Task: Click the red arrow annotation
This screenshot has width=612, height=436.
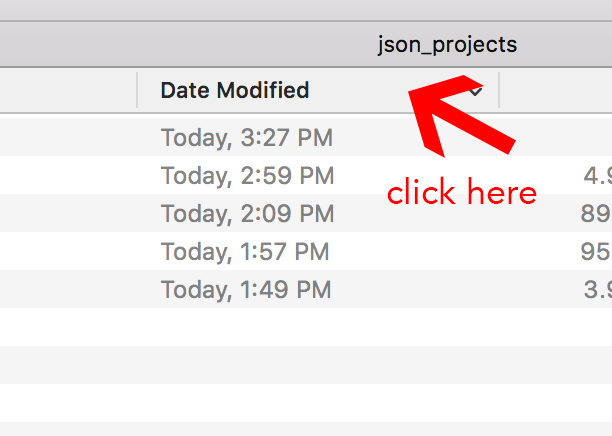Action: (x=462, y=116)
